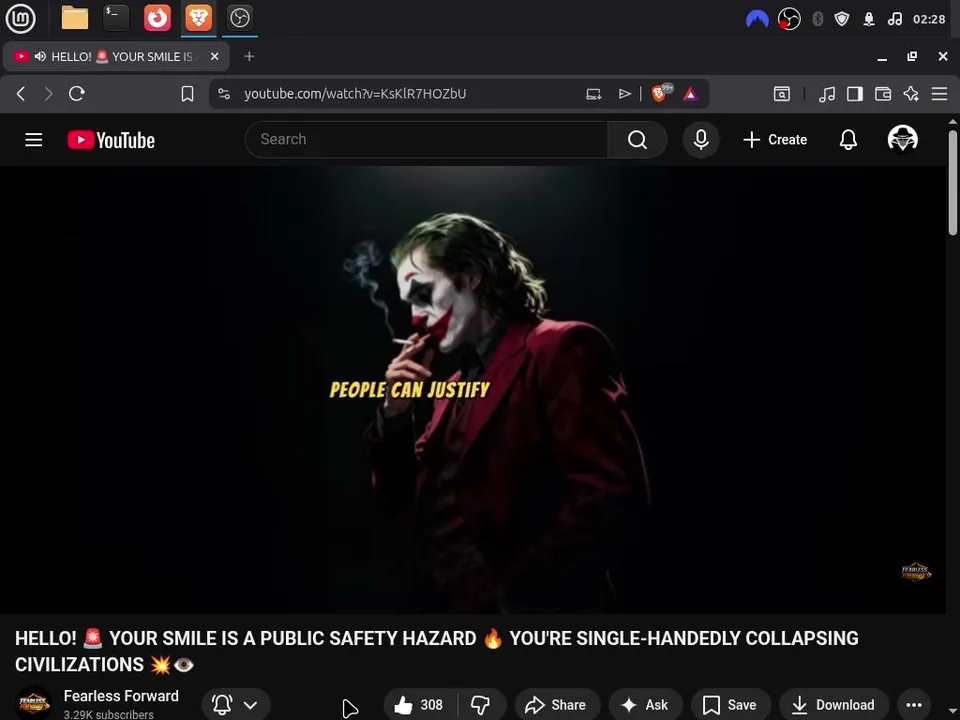The width and height of the screenshot is (960, 720).
Task: View site information and settings
Action: [x=224, y=94]
